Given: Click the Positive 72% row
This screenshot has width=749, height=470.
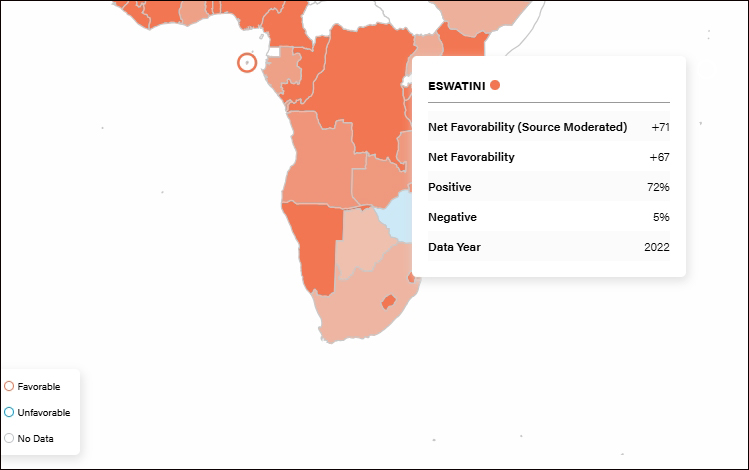Looking at the screenshot, I should pos(548,187).
